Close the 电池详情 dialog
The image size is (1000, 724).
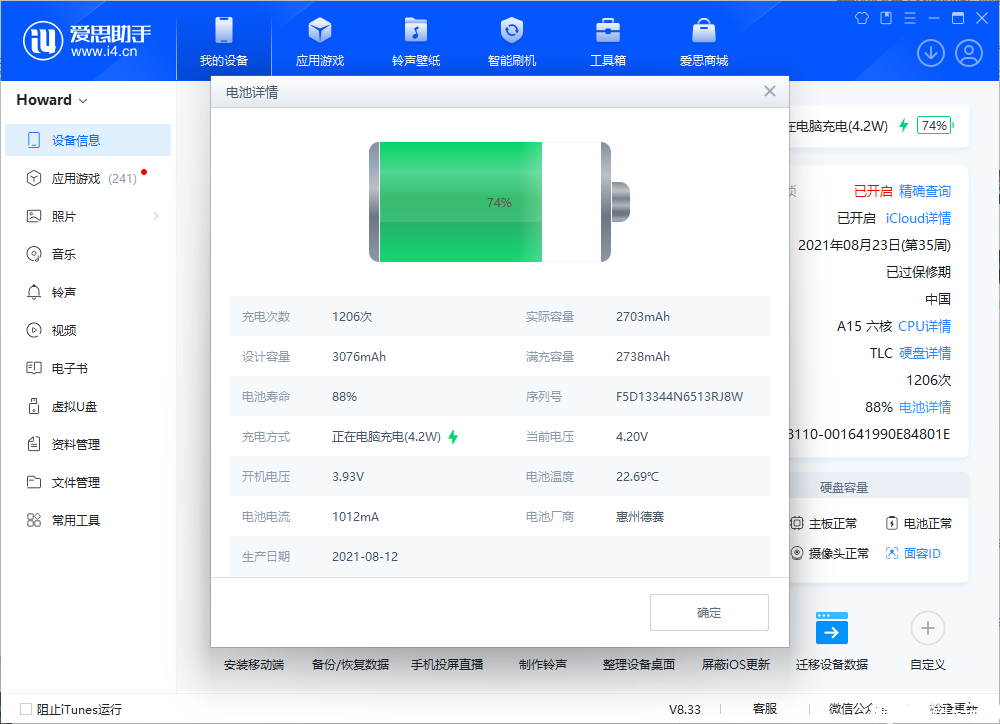(770, 91)
